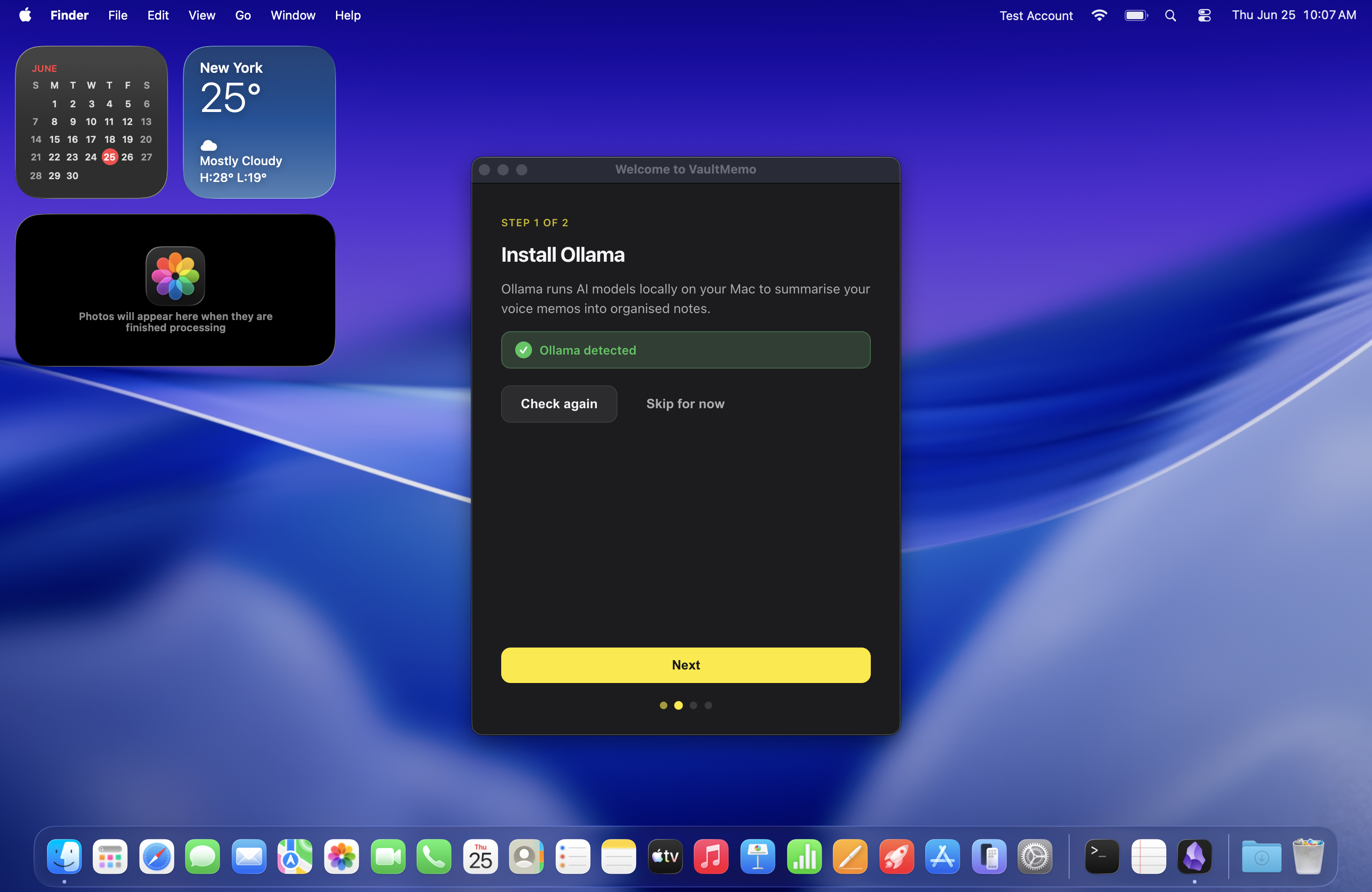Launch FaceTime from the Dock
This screenshot has width=1372, height=892.
(x=388, y=856)
